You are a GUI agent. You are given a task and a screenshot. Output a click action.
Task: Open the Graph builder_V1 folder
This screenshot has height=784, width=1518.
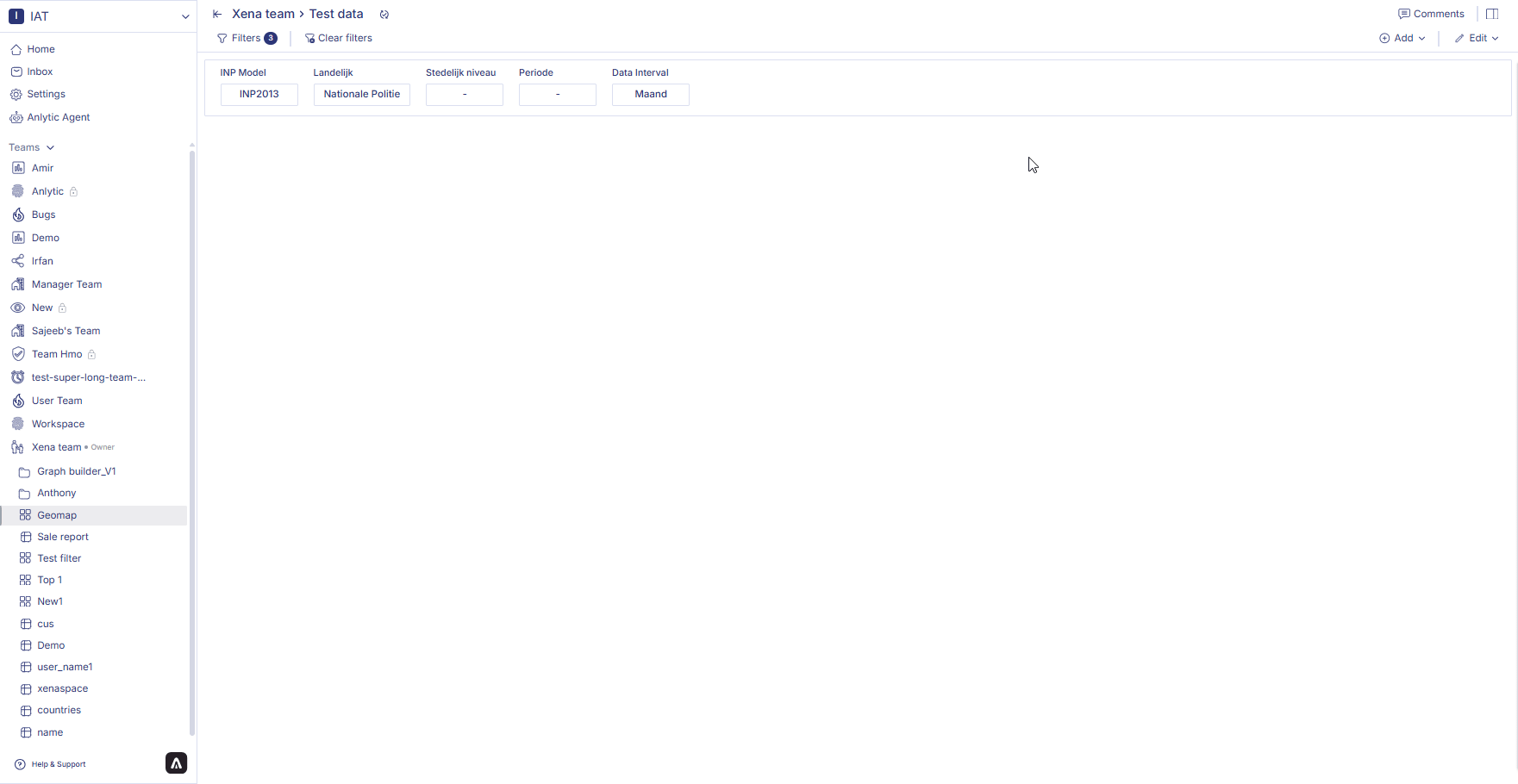point(76,471)
